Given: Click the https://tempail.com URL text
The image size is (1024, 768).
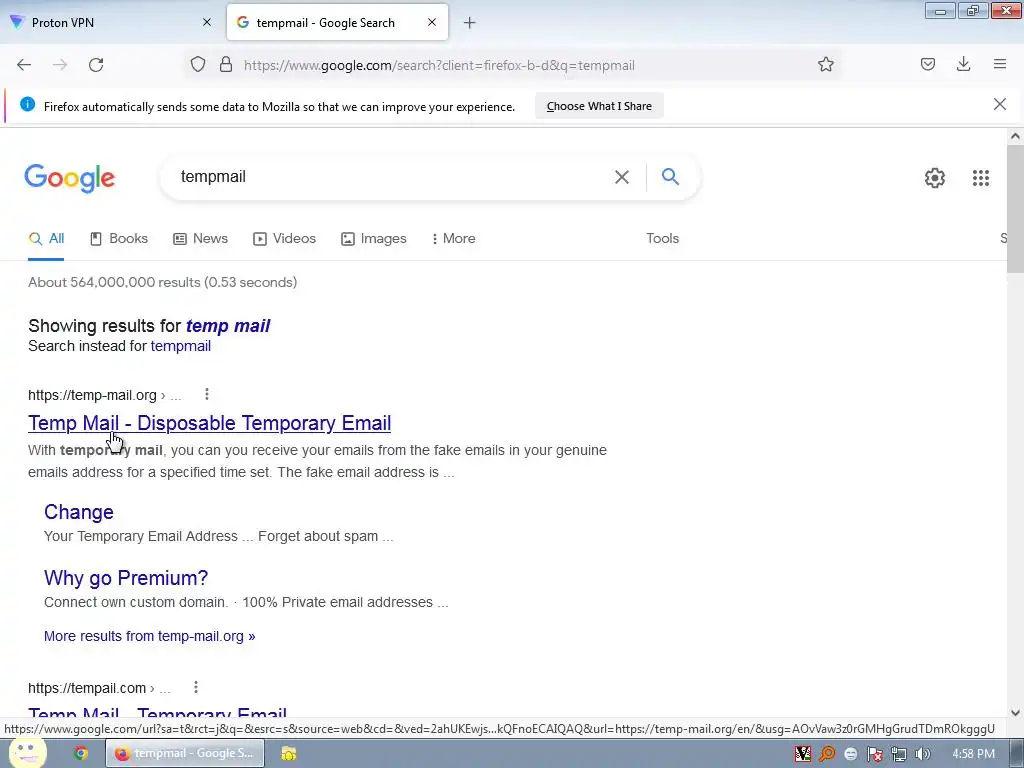Looking at the screenshot, I should click(87, 688).
